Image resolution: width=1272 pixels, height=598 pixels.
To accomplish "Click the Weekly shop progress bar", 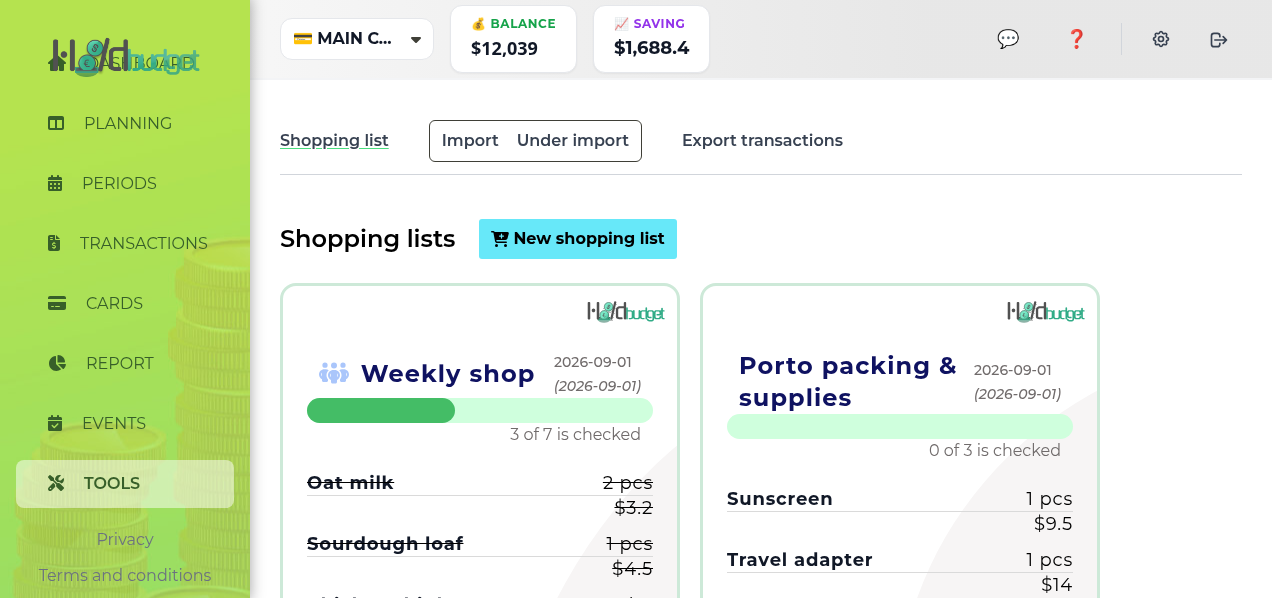I will click(x=480, y=410).
